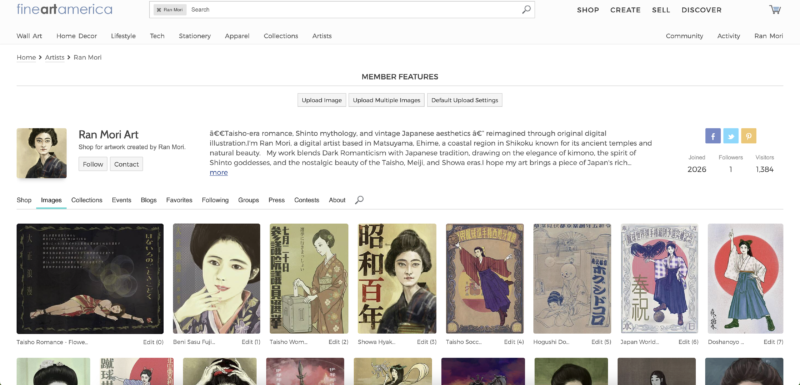Share profile on Twitter icon
800x385 pixels.
point(731,136)
